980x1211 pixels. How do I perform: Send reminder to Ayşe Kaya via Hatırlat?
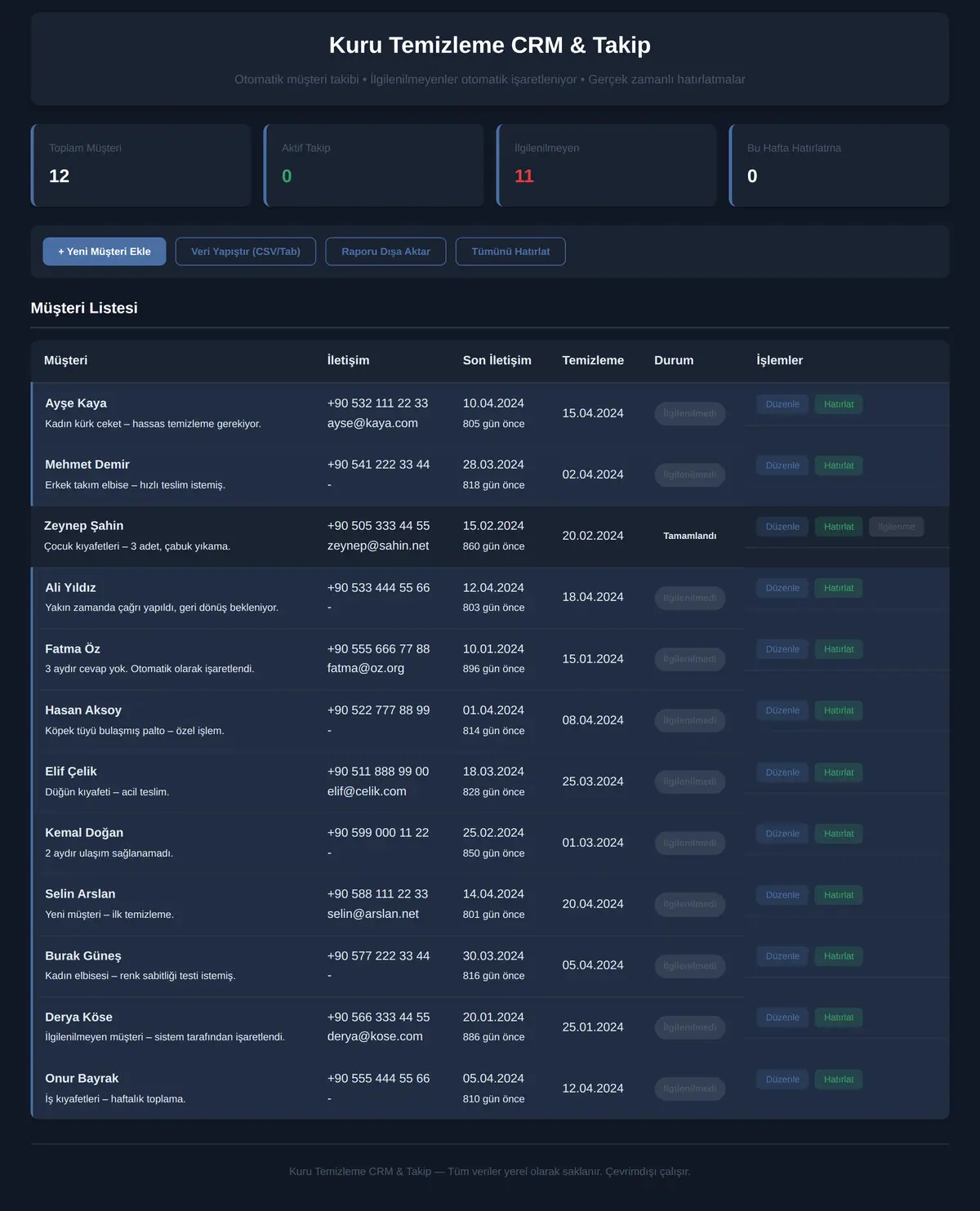pyautogui.click(x=839, y=404)
